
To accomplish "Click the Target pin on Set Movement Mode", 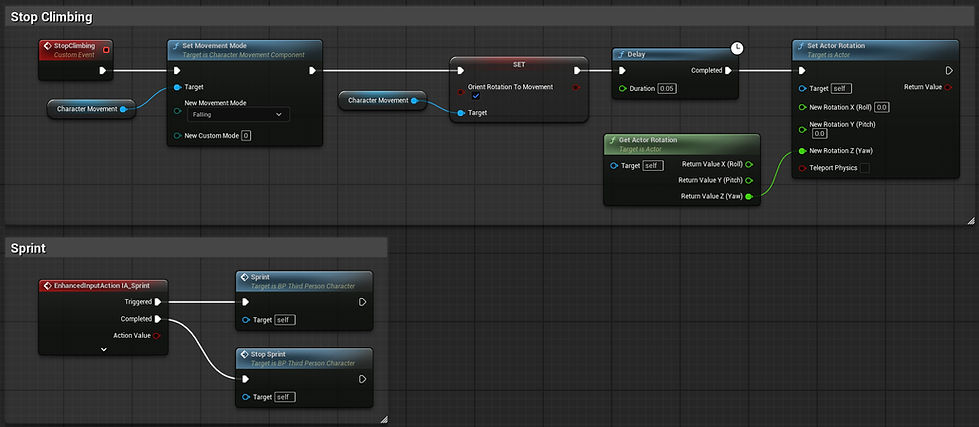I will point(177,87).
